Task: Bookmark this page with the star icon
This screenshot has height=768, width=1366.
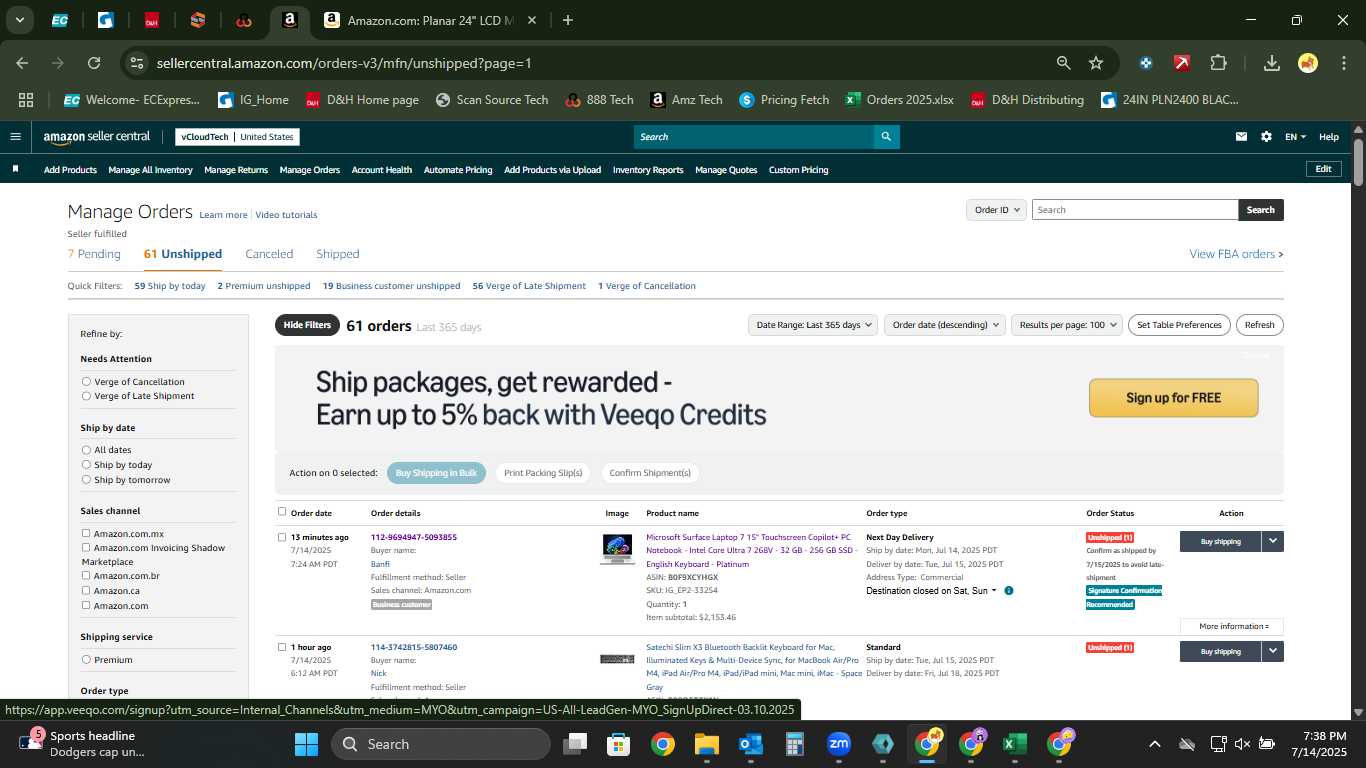Action: point(1096,63)
